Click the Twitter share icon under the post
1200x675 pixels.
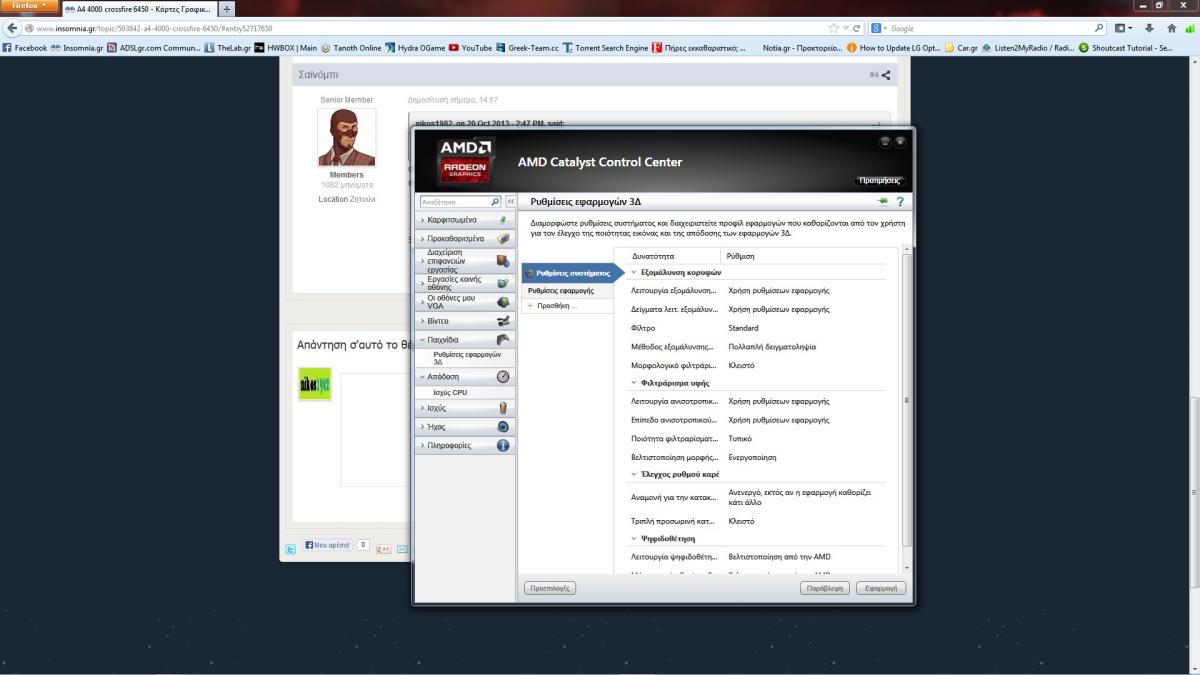[x=291, y=549]
